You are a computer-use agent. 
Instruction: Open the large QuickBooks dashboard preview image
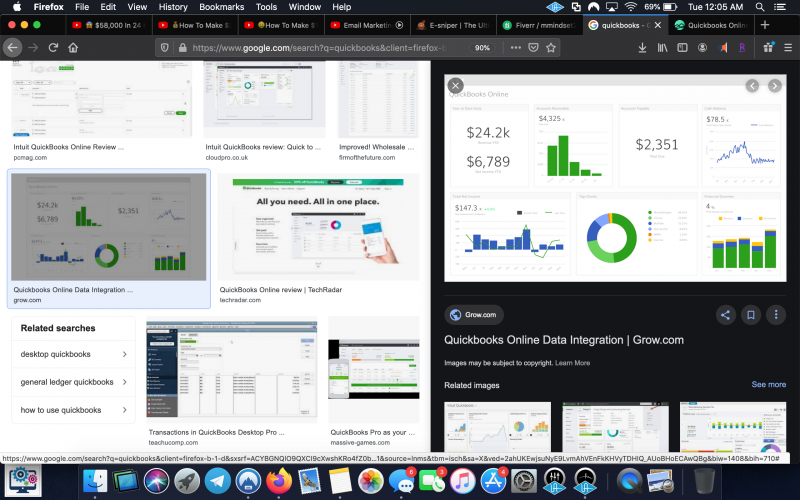(615, 178)
